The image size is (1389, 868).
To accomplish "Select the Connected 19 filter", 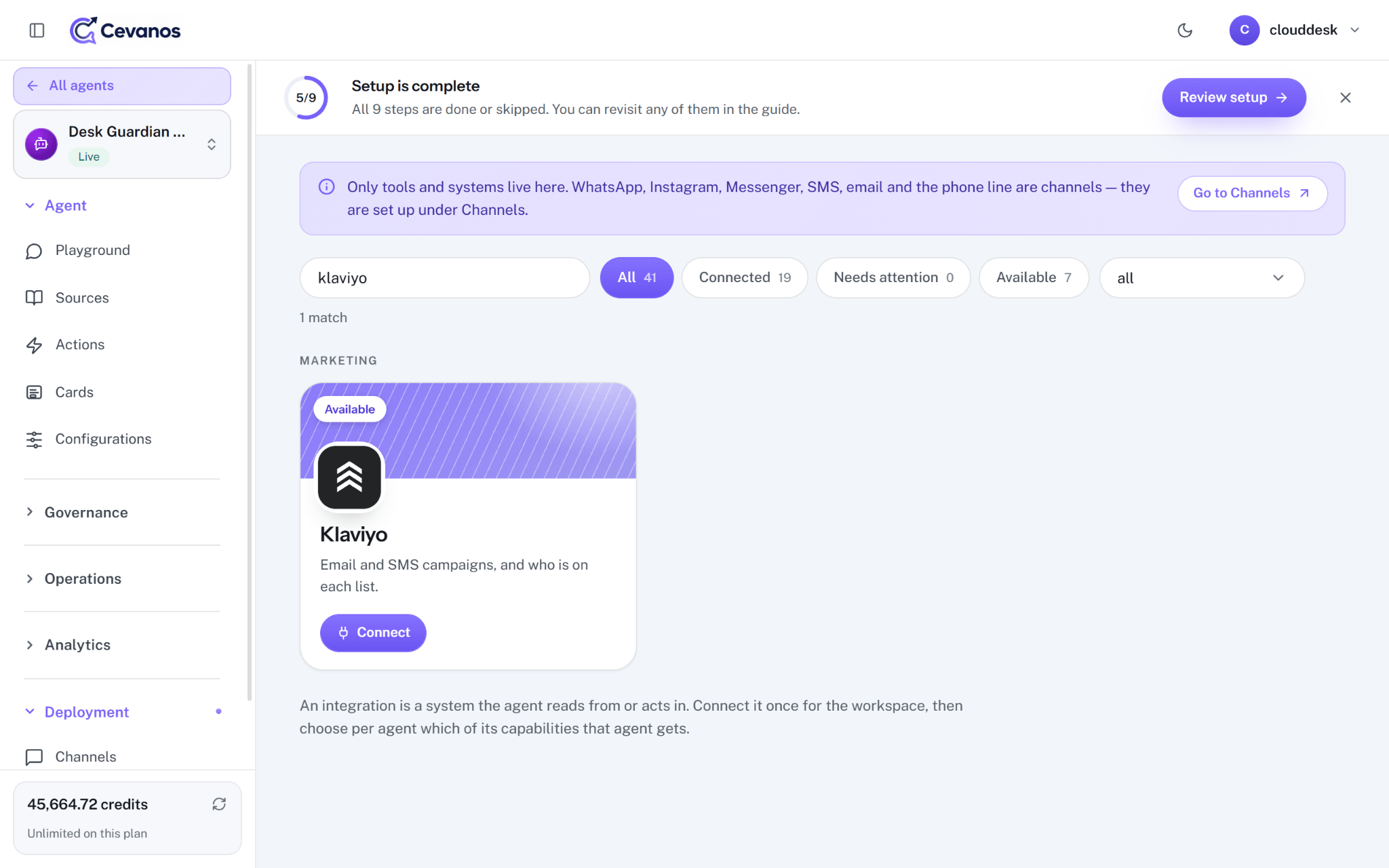I will [745, 278].
